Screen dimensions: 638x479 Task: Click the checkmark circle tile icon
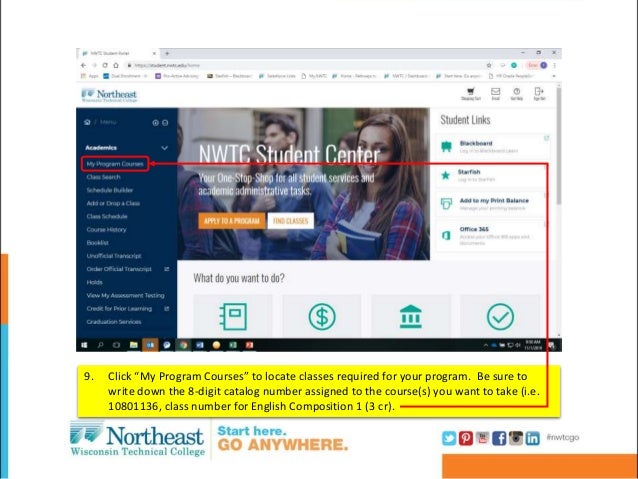[500, 316]
